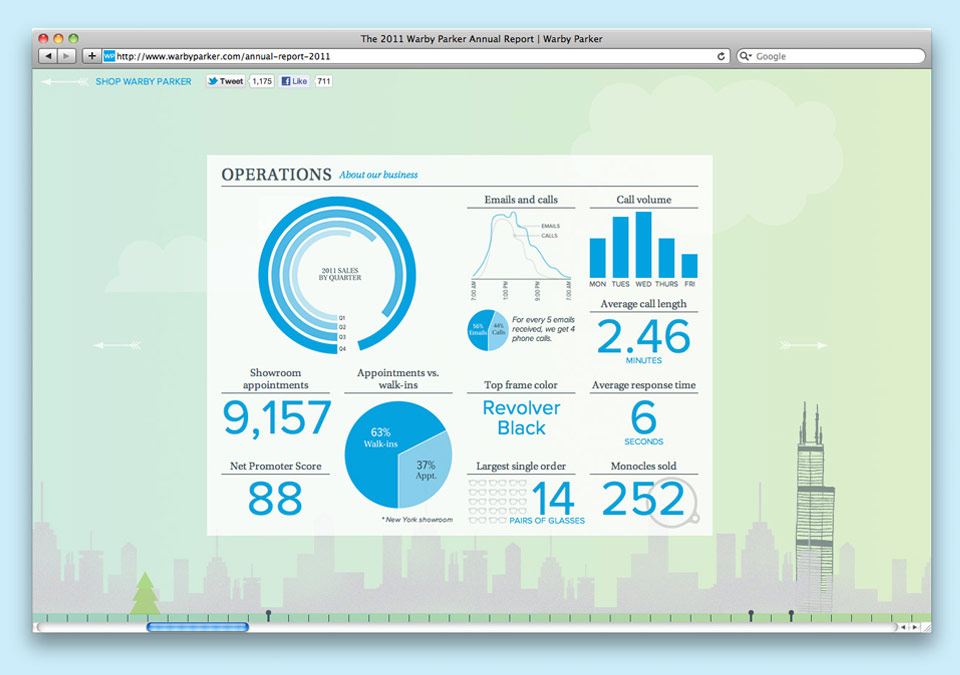Viewport: 960px width, 675px height.
Task: Click the 'Average call length' heading
Action: coord(643,304)
